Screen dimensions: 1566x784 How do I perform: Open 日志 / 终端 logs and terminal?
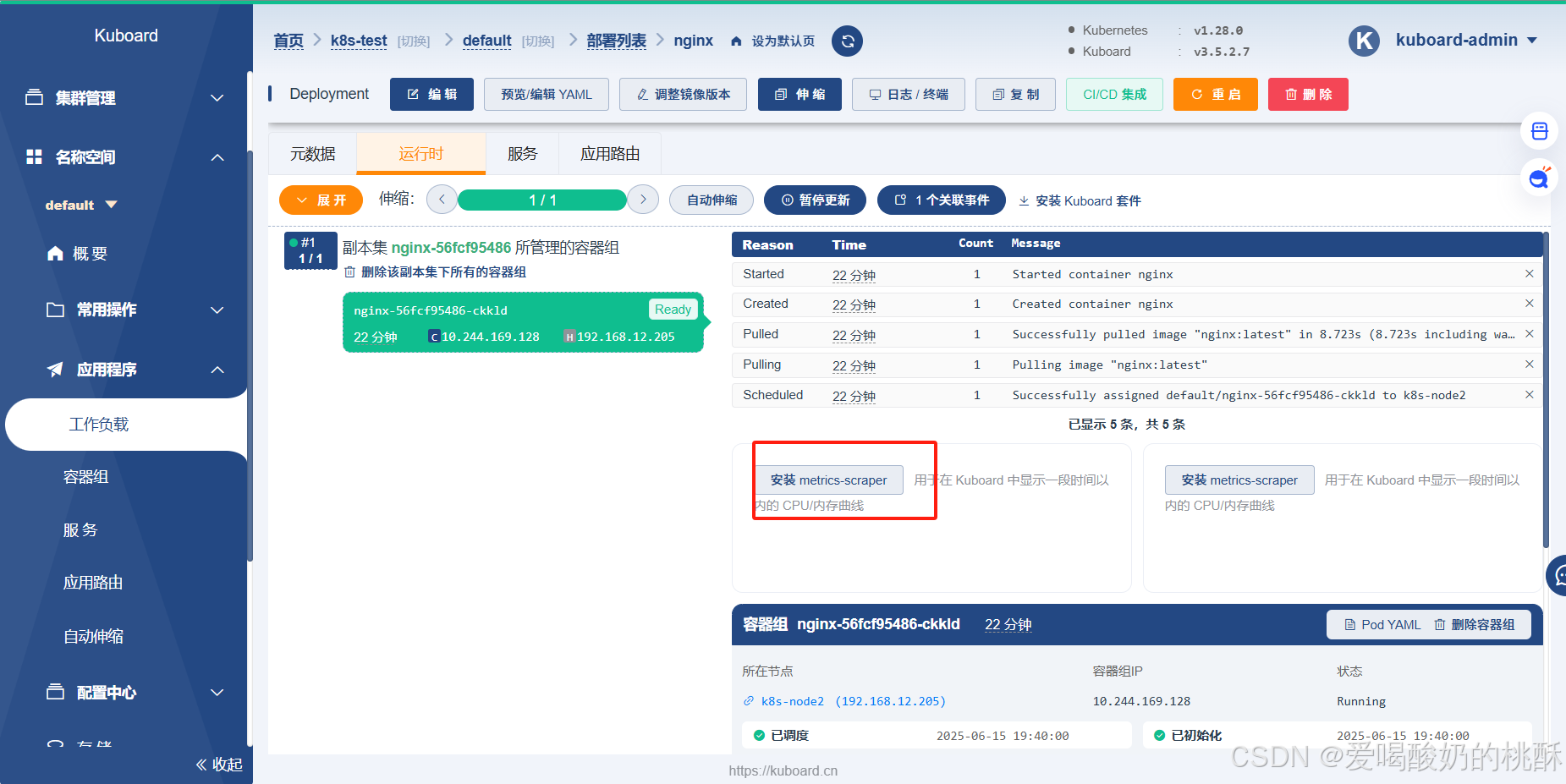coord(909,94)
